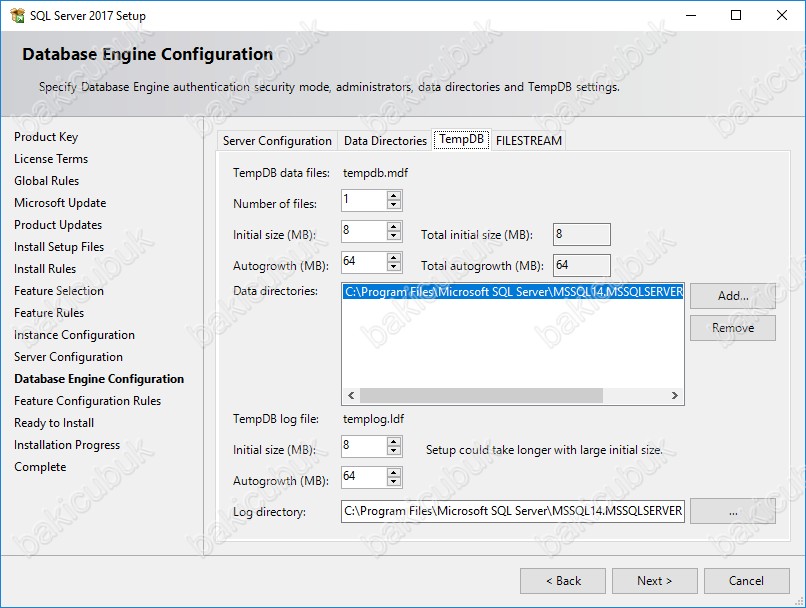Proceed with the Next button
The width and height of the screenshot is (806, 608).
(654, 581)
